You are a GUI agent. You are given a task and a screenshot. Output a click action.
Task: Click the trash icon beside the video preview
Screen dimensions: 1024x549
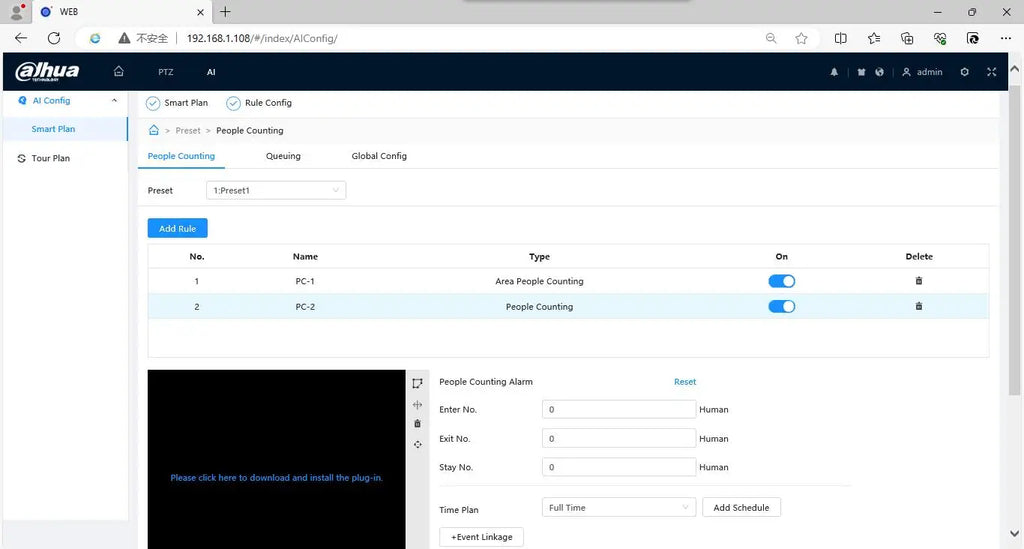click(x=418, y=424)
